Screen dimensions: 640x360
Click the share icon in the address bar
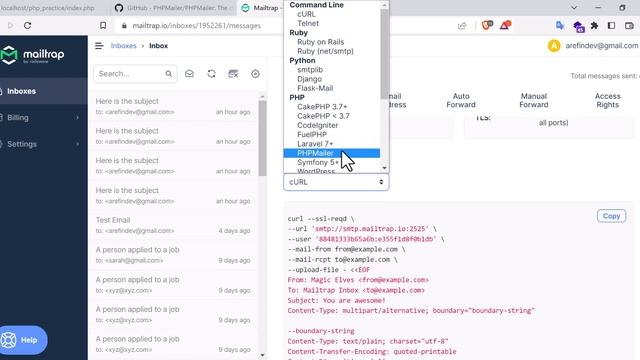click(462, 26)
